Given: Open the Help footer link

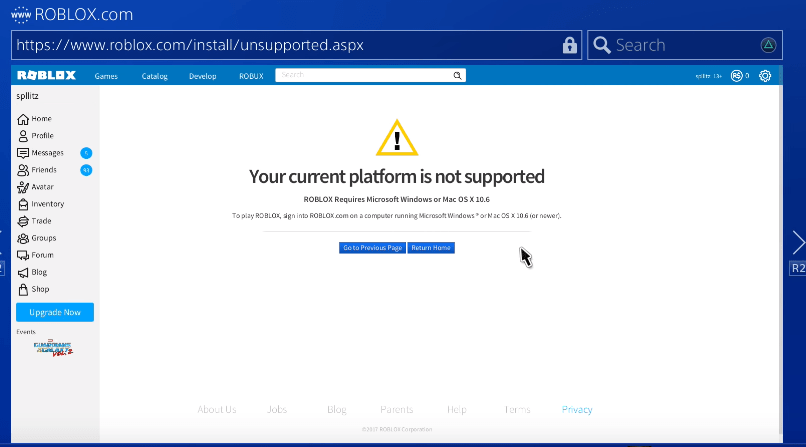Looking at the screenshot, I should click(456, 409).
